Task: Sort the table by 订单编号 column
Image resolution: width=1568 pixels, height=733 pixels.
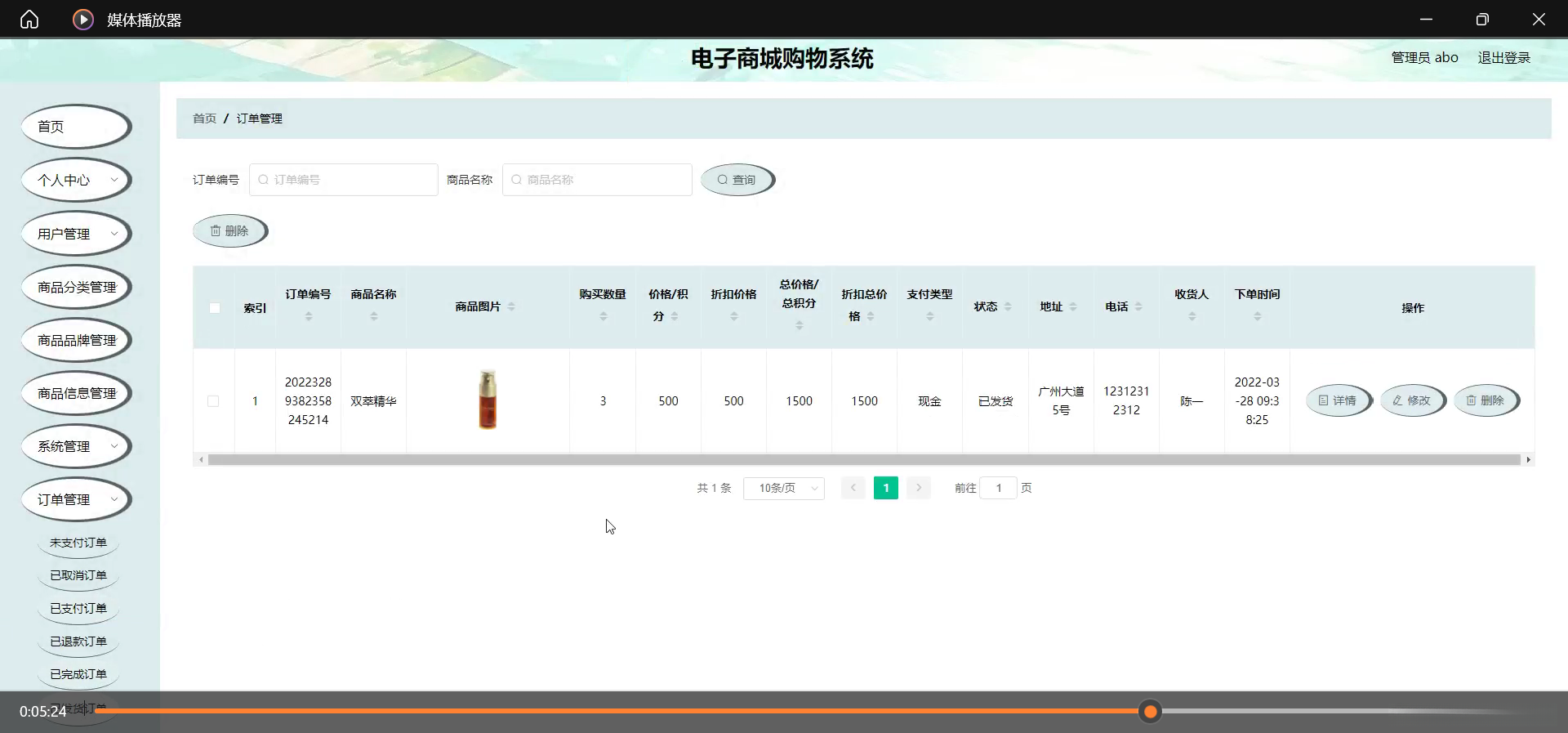Action: [309, 316]
